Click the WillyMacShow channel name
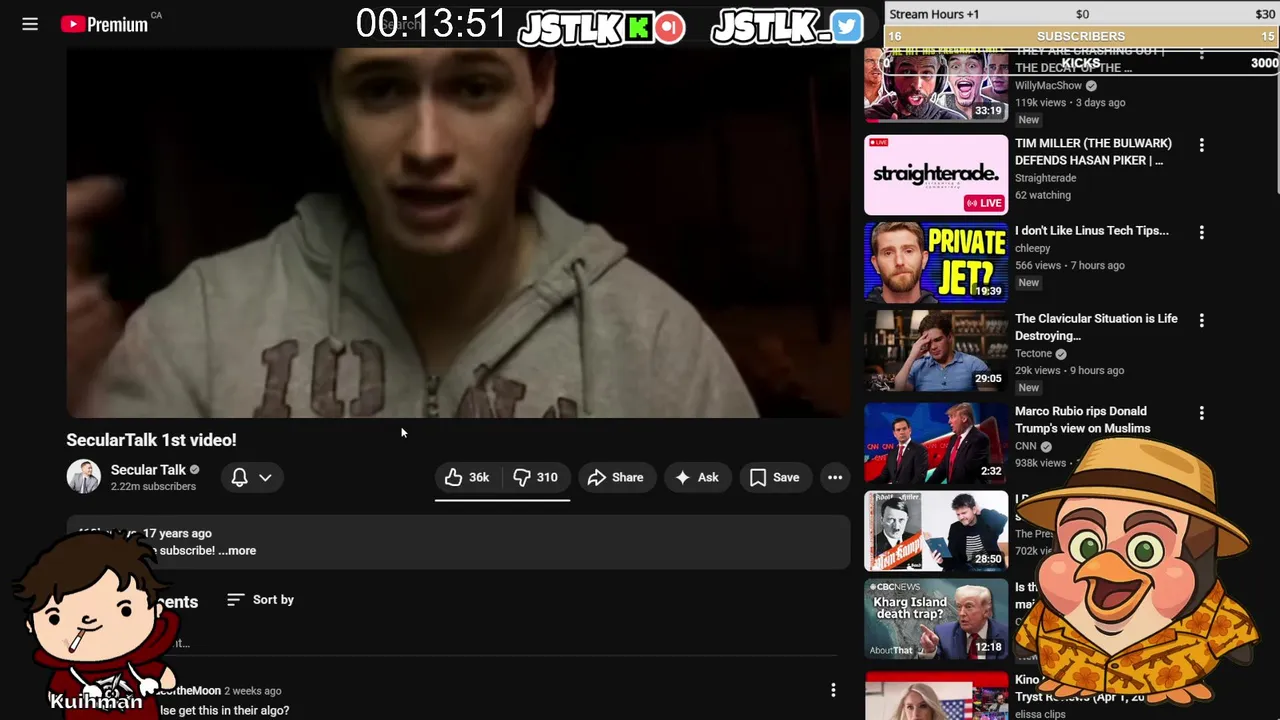Viewport: 1280px width, 720px height. tap(1048, 86)
